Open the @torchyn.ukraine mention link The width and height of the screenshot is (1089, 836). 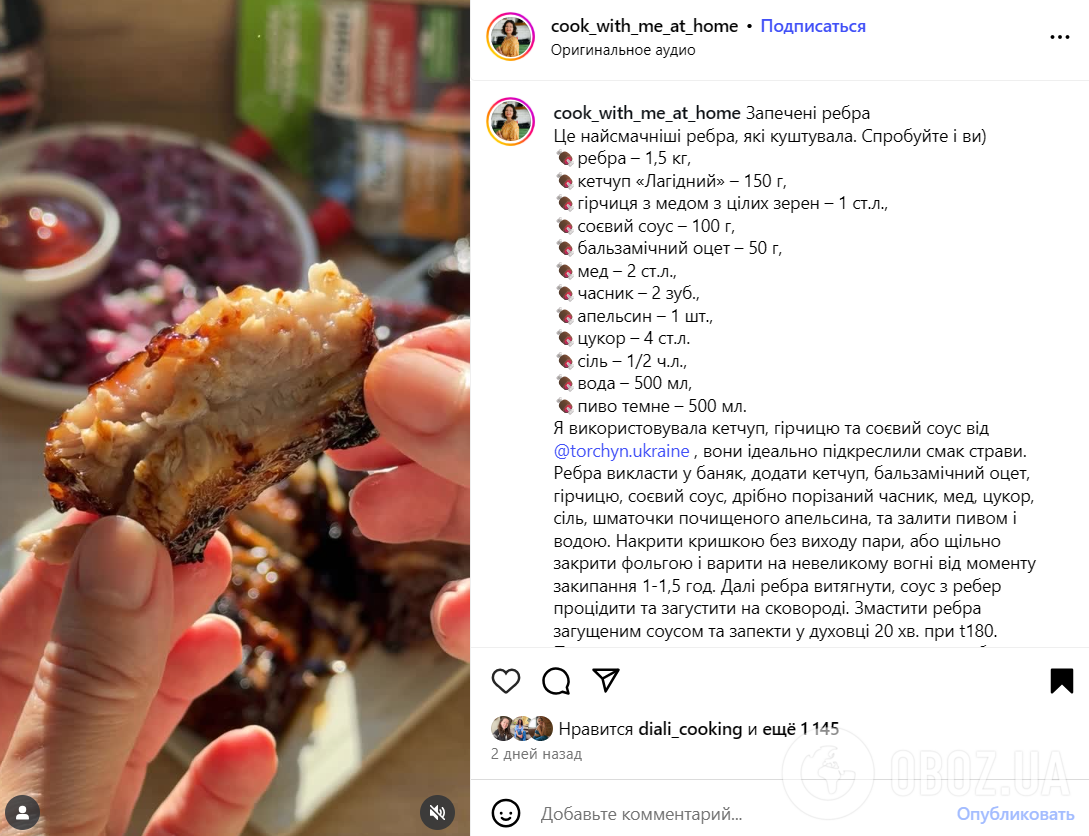pos(622,451)
